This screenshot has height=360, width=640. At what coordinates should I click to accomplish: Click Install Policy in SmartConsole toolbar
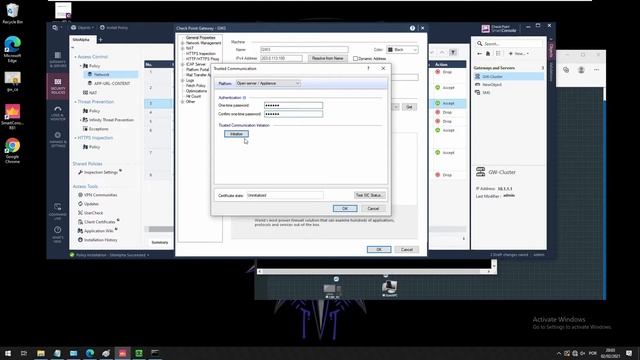tap(114, 28)
